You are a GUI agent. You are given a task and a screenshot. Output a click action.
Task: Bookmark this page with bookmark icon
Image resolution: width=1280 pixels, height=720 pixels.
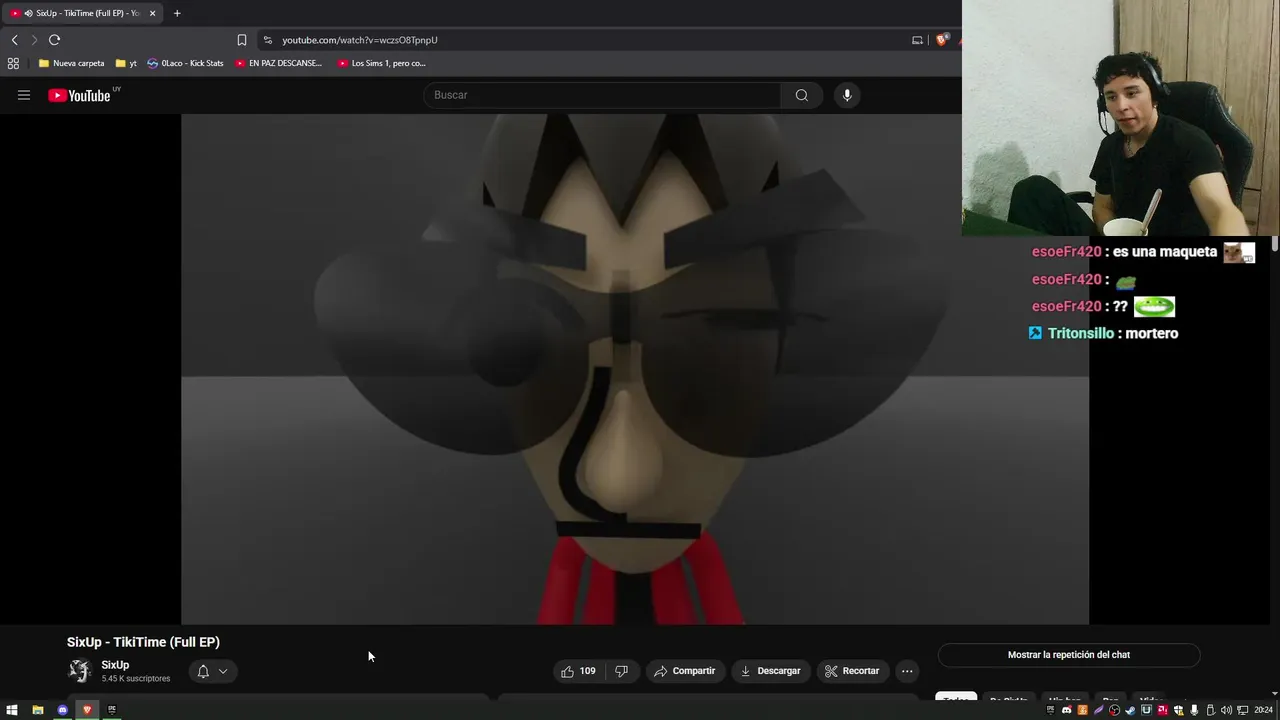pyautogui.click(x=241, y=40)
